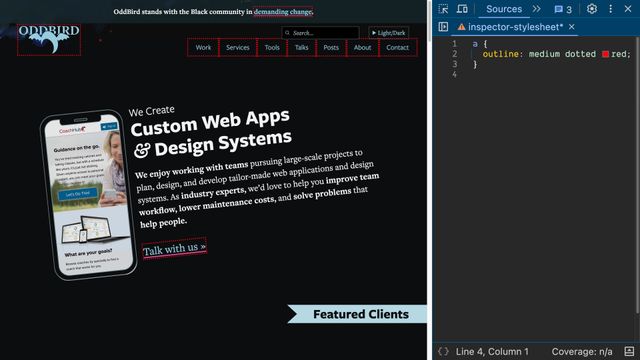Click the outline property in the code
The height and width of the screenshot is (360, 640).
(x=500, y=54)
